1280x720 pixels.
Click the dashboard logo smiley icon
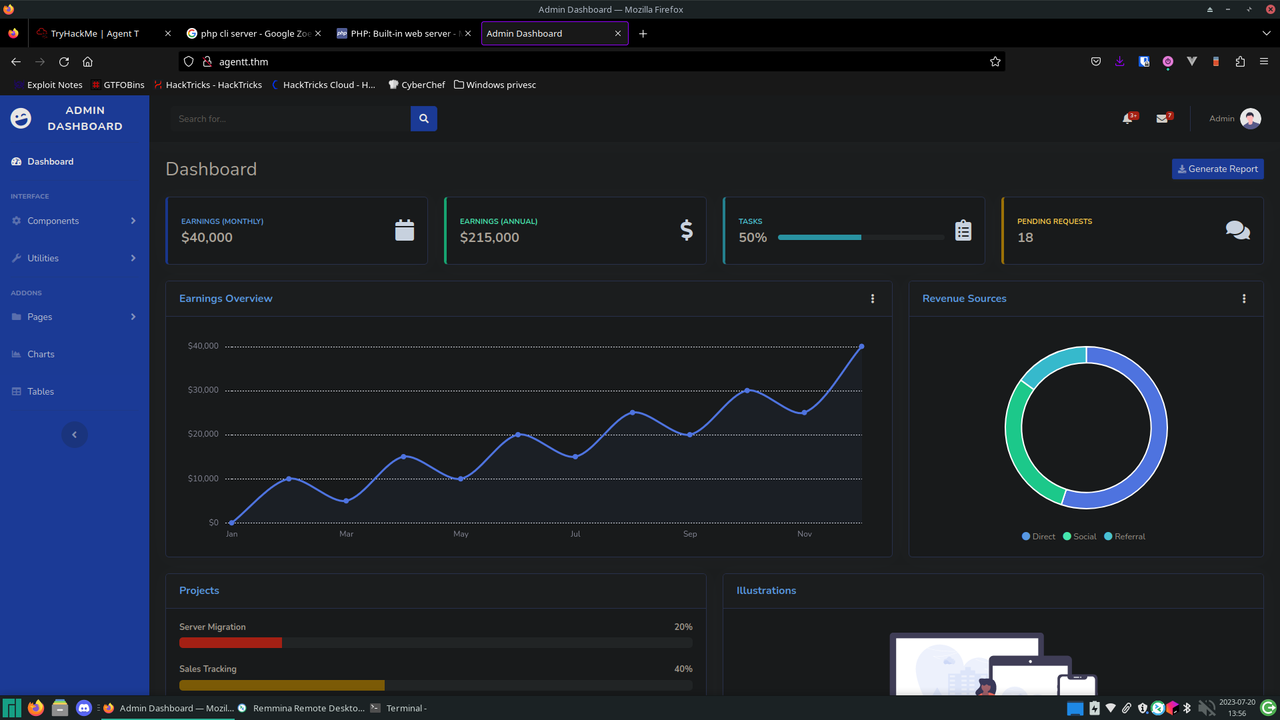[21, 118]
